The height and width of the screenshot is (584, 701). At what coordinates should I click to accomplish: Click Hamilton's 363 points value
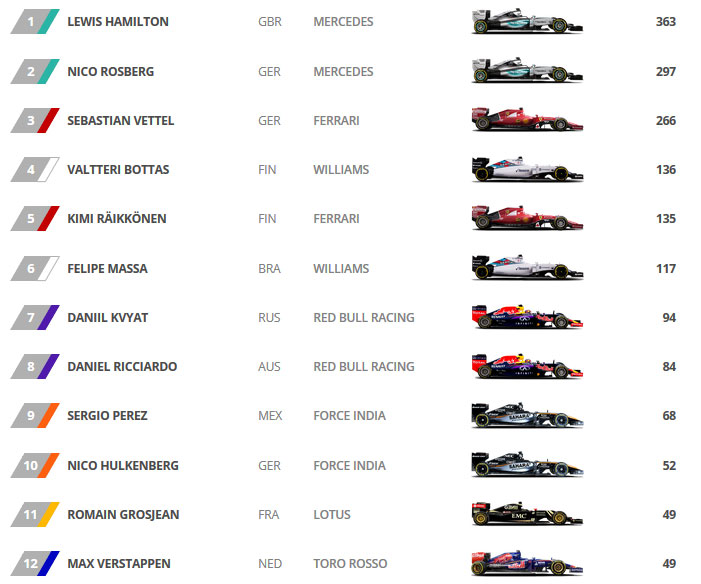666,21
